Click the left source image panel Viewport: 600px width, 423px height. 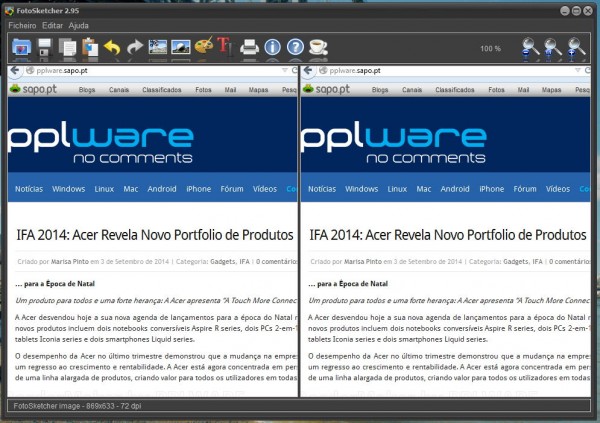(x=152, y=231)
